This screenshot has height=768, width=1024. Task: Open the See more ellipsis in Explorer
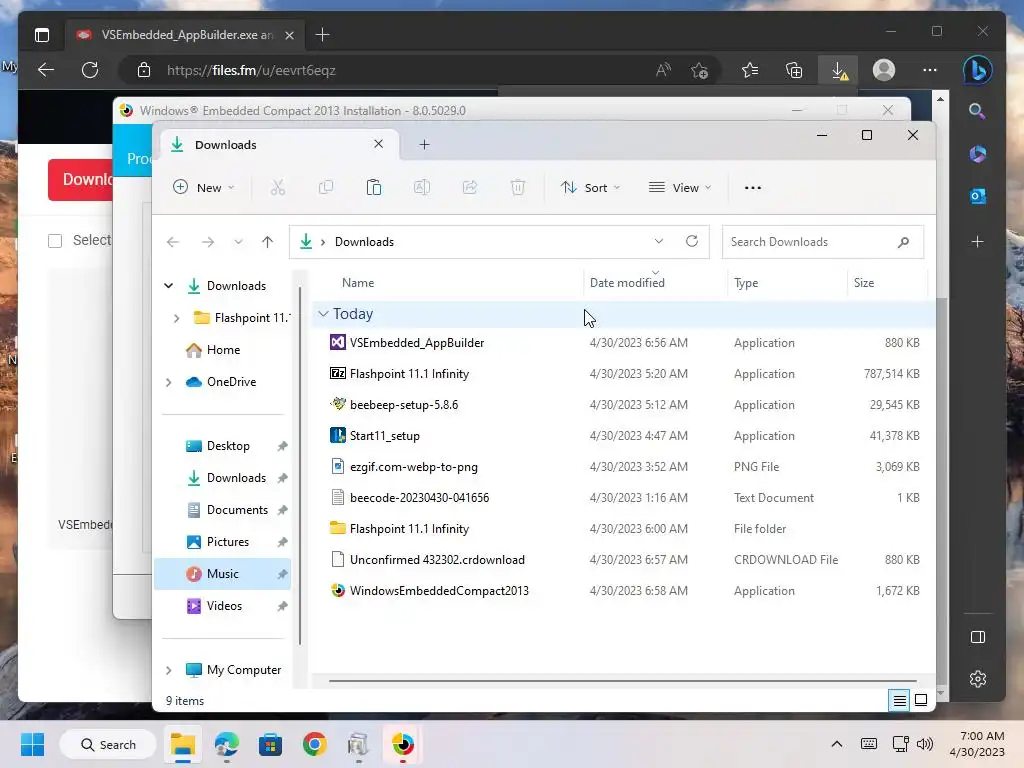pyautogui.click(x=752, y=188)
